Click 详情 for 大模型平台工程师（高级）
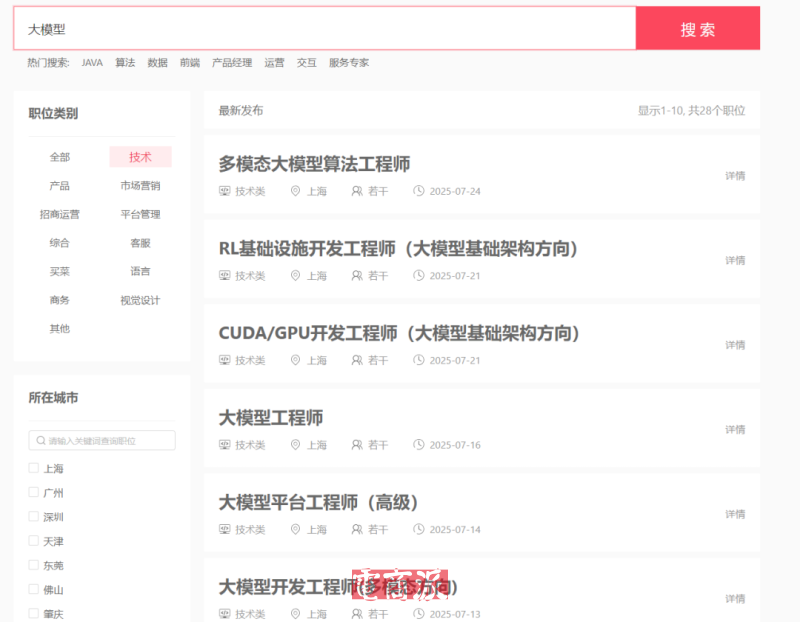Image resolution: width=800 pixels, height=622 pixels. tap(735, 515)
